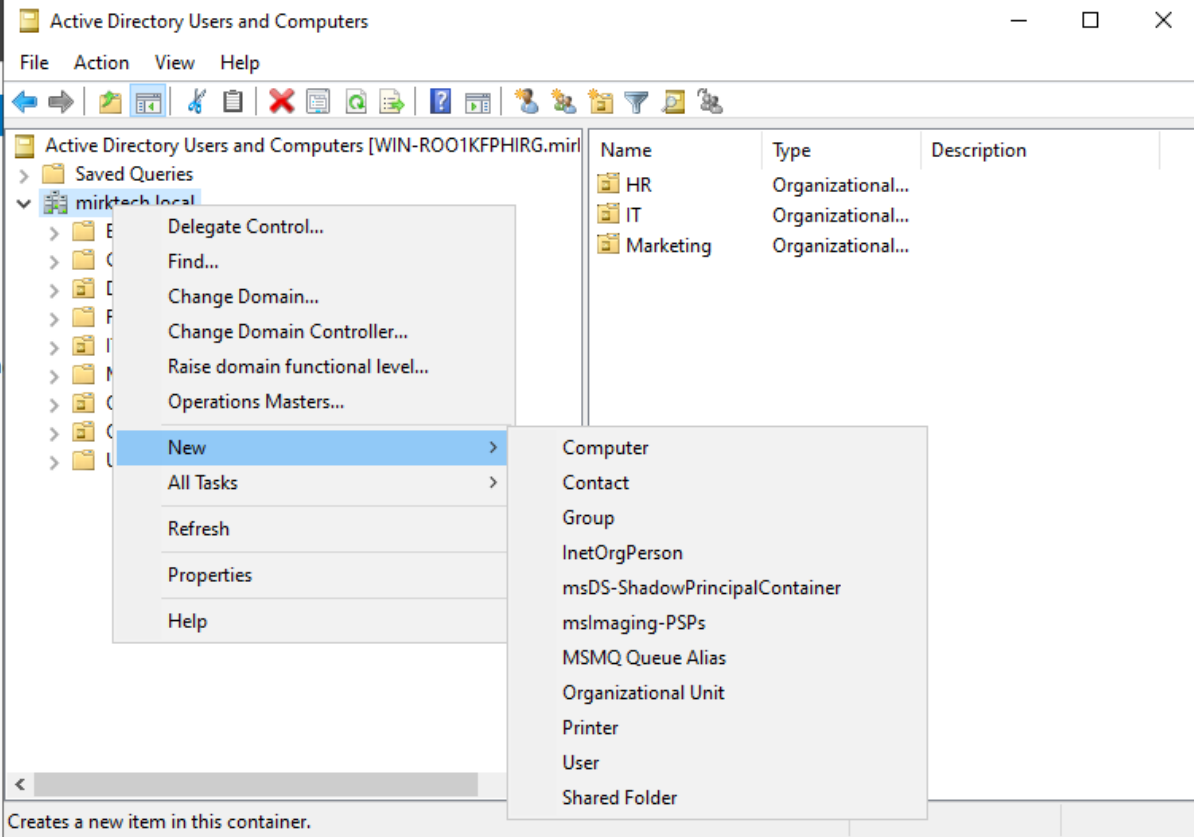This screenshot has width=1194, height=837.
Task: Open filter options with the funnel icon
Action: 636,101
